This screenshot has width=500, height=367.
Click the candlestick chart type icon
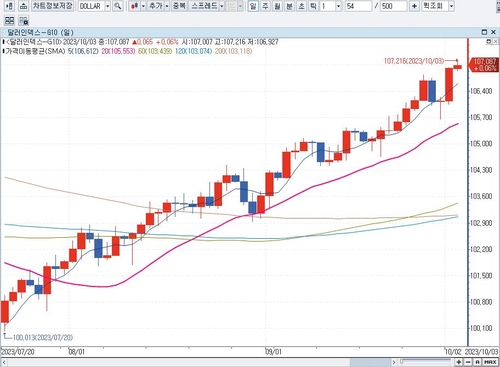134,6
